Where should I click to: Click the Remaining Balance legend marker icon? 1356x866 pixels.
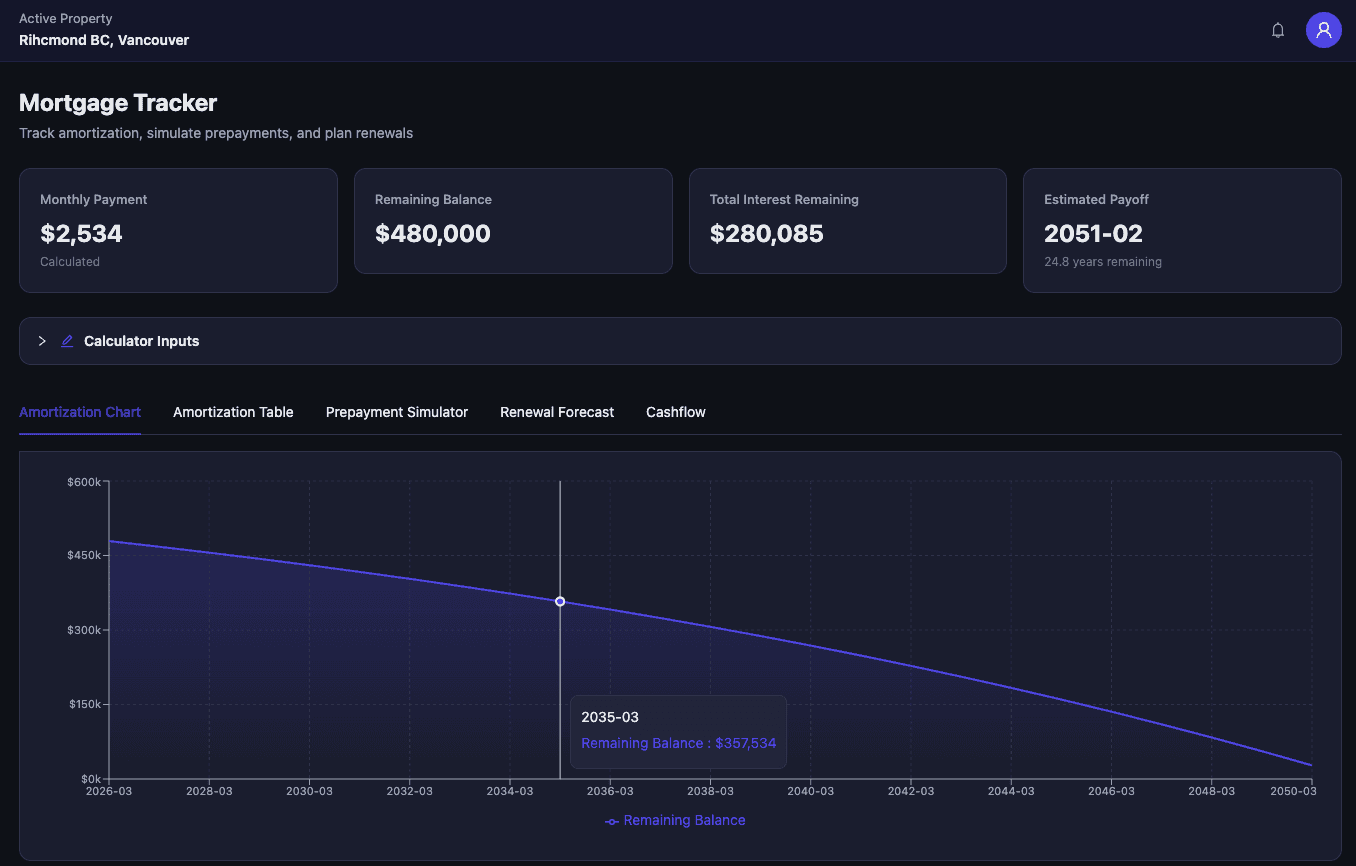611,821
